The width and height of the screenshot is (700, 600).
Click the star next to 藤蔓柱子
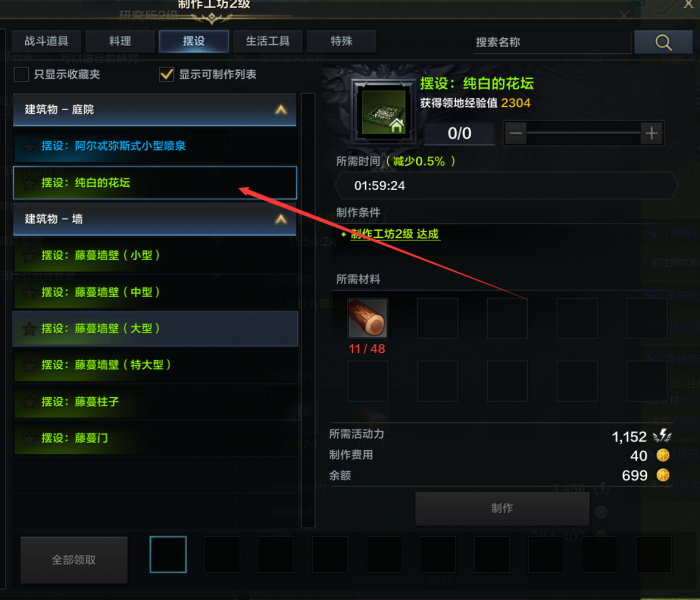tap(29, 402)
